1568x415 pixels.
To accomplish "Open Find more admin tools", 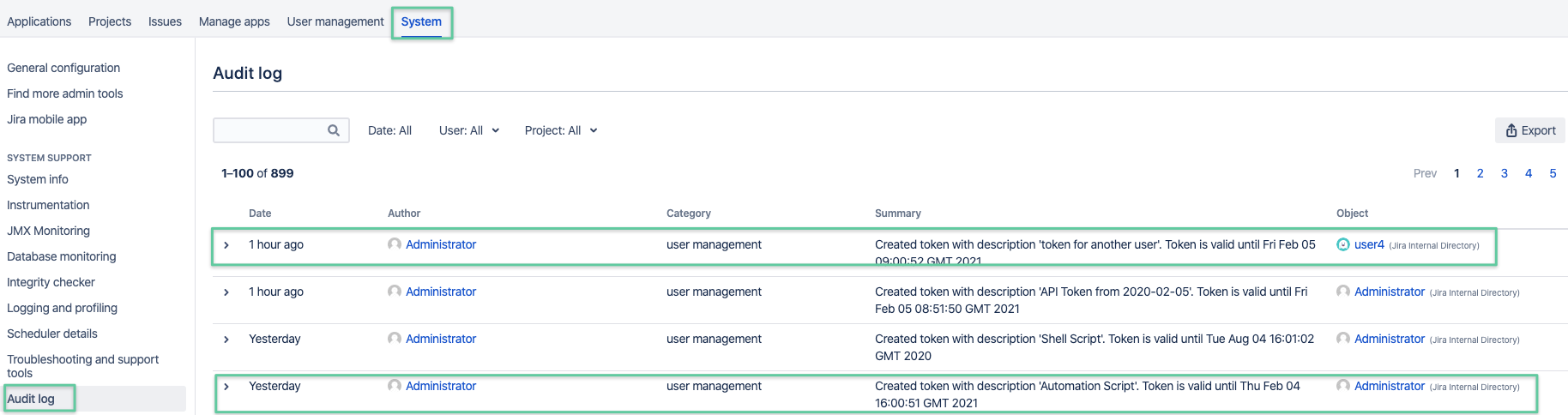I will [65, 93].
